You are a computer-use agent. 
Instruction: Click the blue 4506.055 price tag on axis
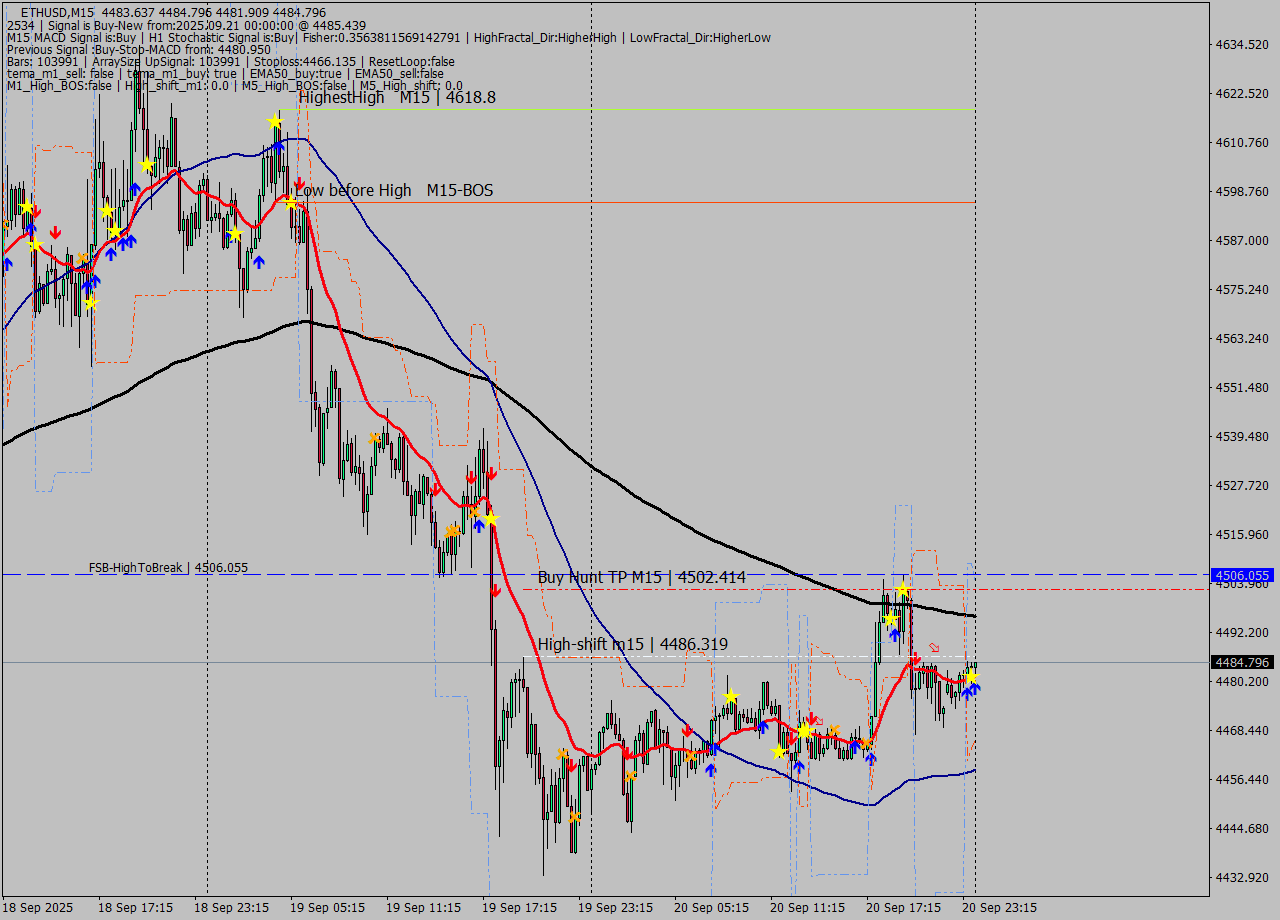point(1242,575)
